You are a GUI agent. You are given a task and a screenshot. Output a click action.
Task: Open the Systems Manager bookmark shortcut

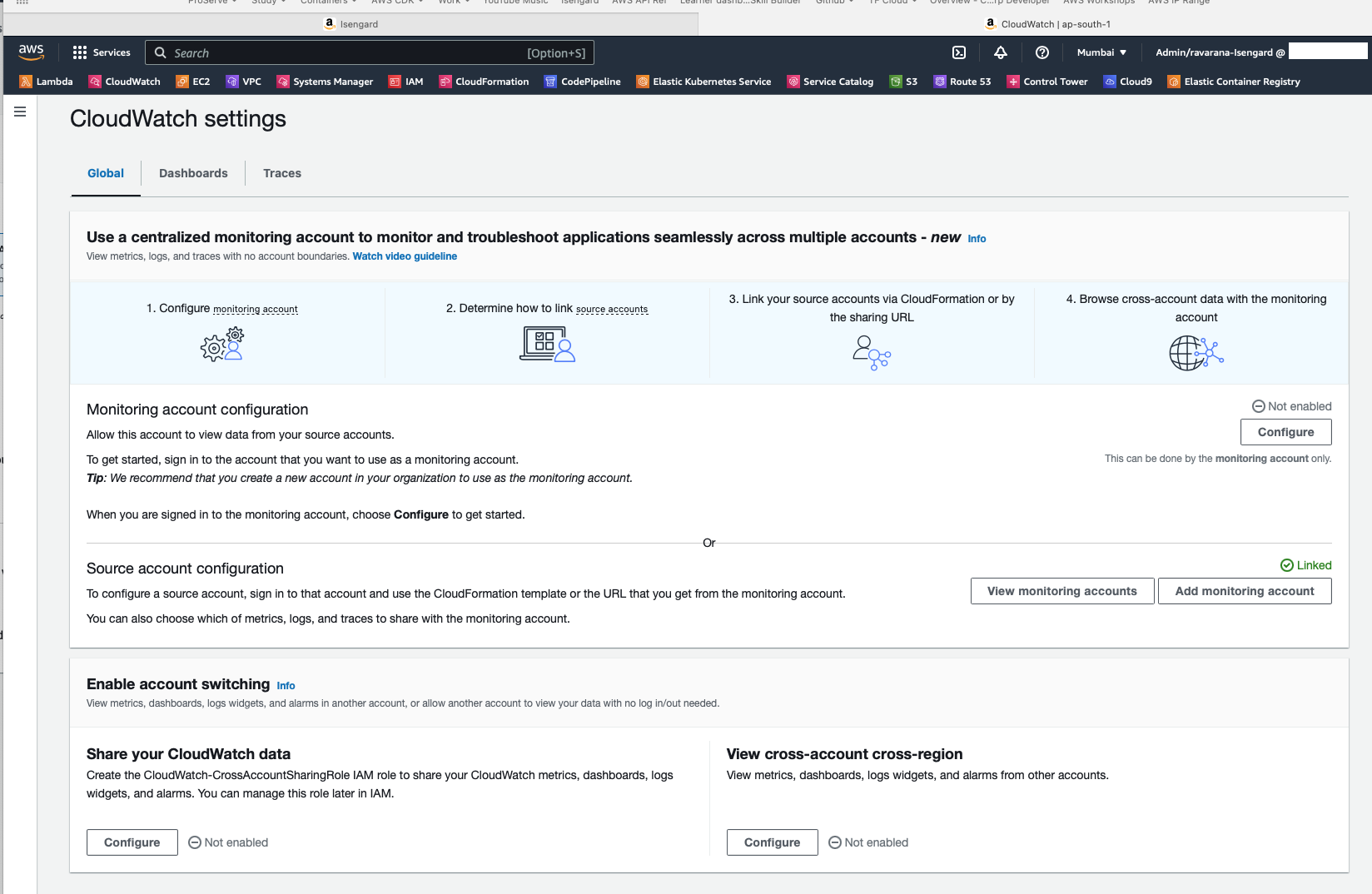[x=325, y=82]
